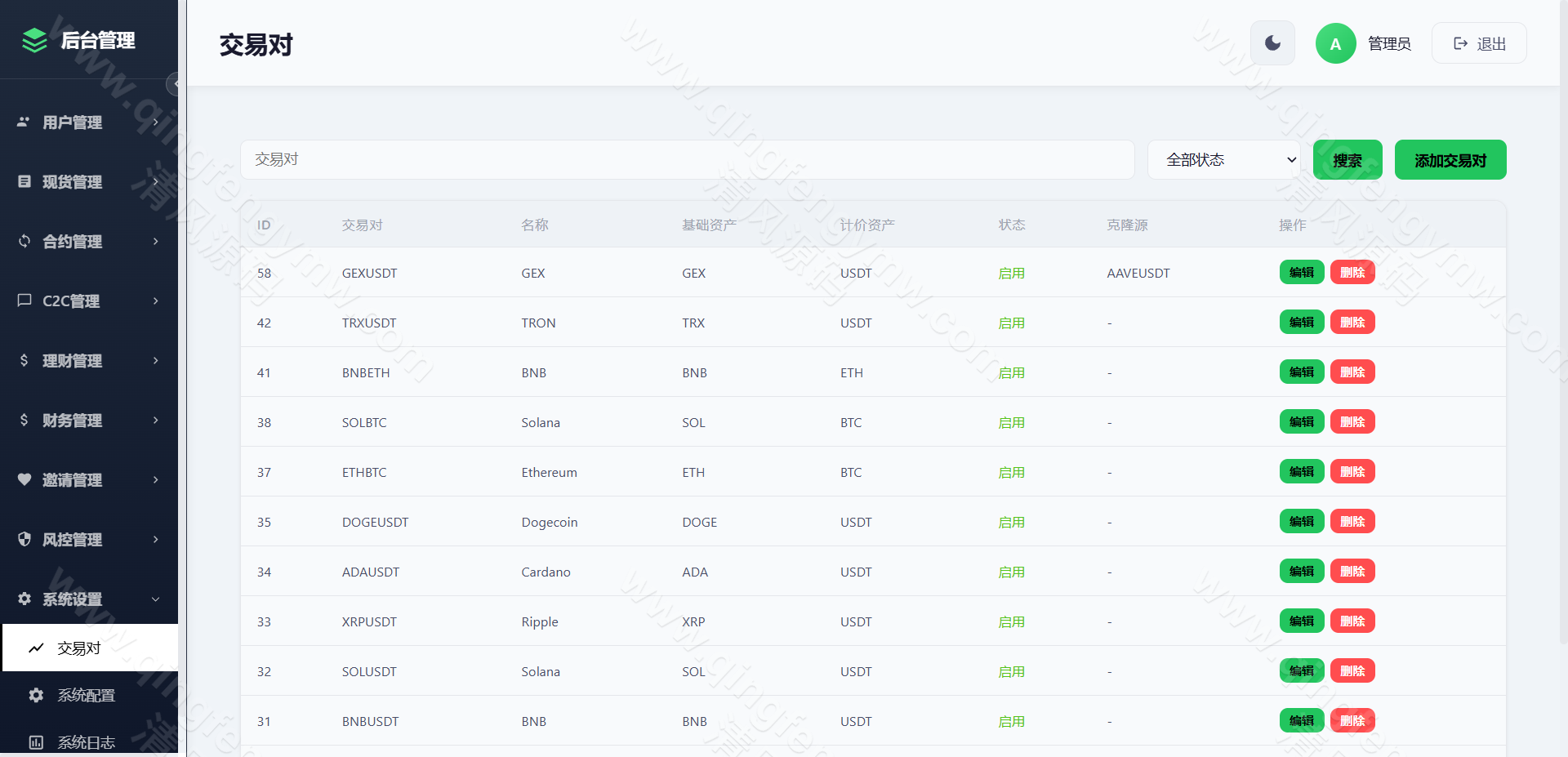This screenshot has height=757, width=1568.
Task: Open the 用户管理 menu label
Action: pyautogui.click(x=73, y=122)
